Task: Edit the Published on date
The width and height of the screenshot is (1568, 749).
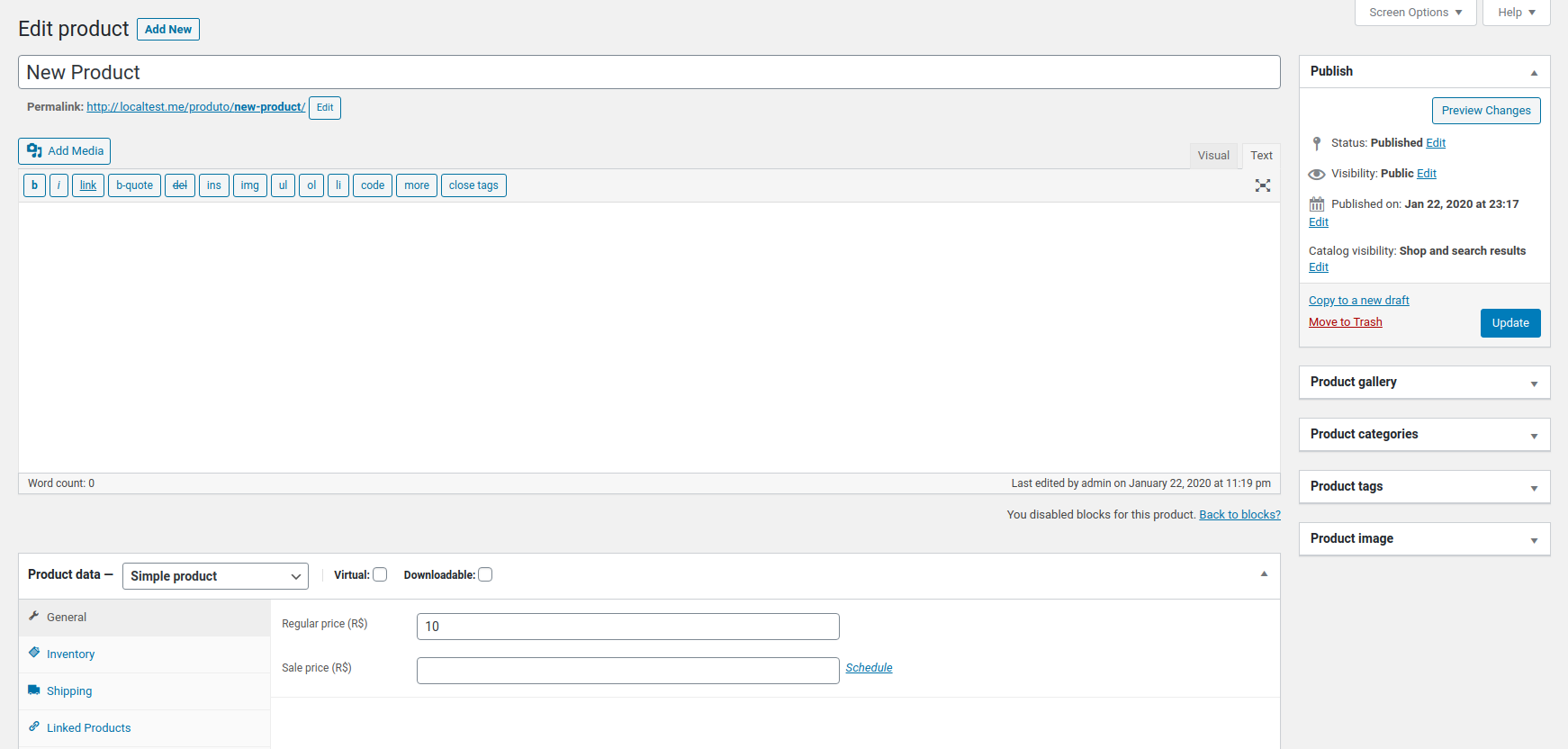Action: [1319, 222]
